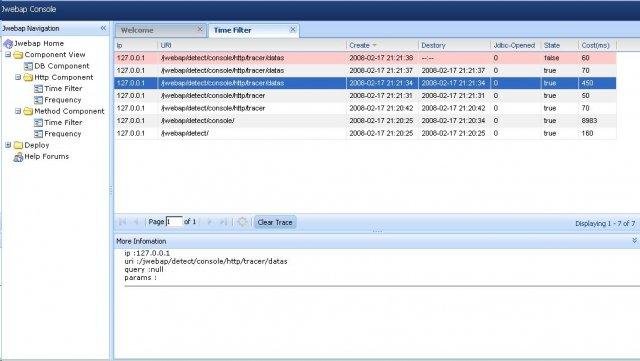Click the Clear Trace button
640x361 pixels.
click(275, 223)
